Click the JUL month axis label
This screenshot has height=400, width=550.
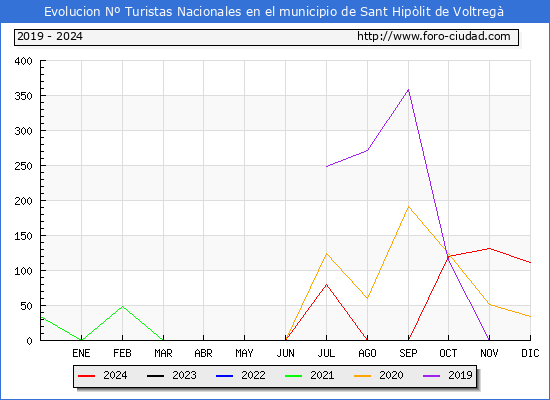pyautogui.click(x=326, y=353)
